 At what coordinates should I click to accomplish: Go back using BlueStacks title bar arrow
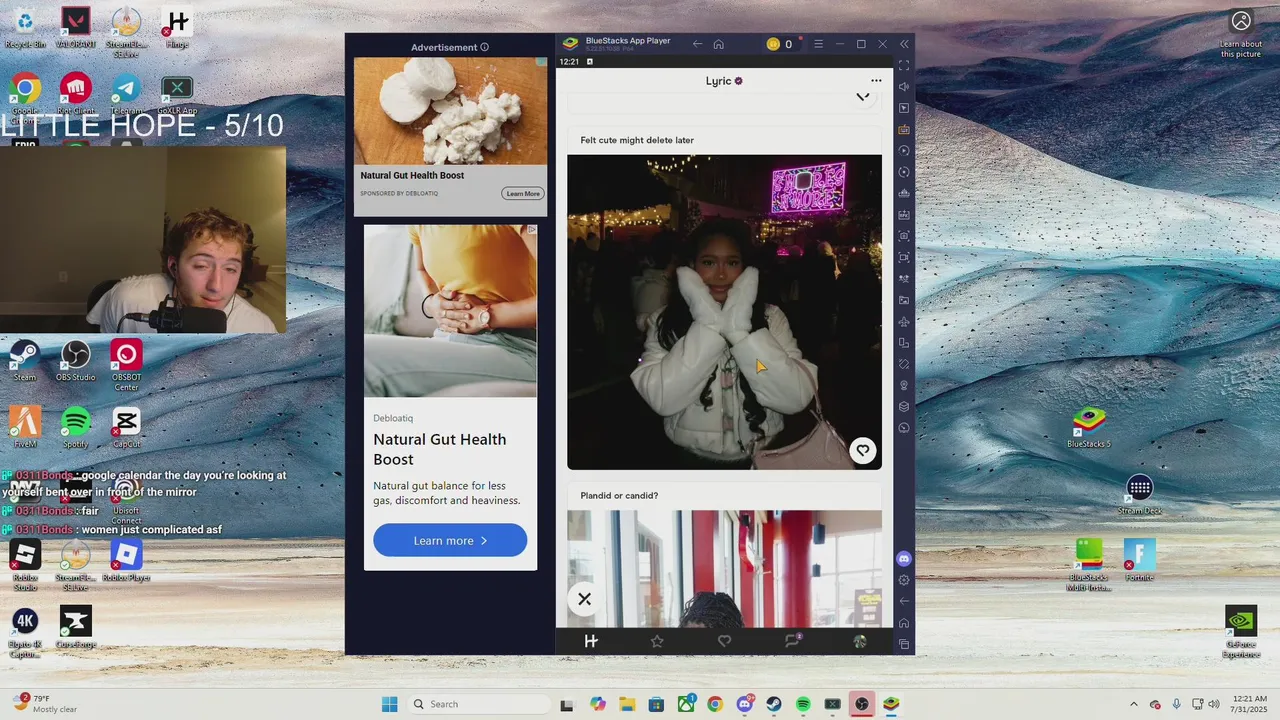(697, 44)
